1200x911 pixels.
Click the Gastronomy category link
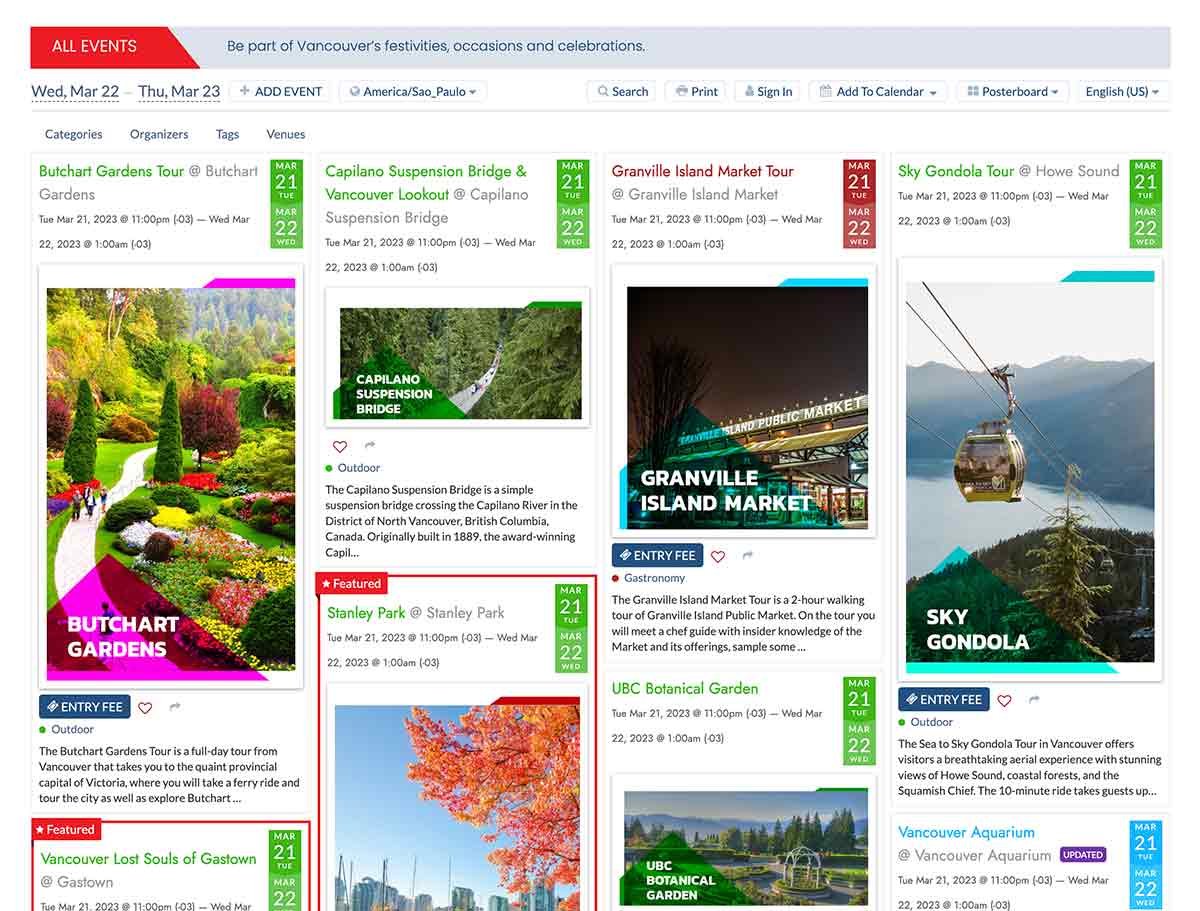click(655, 578)
